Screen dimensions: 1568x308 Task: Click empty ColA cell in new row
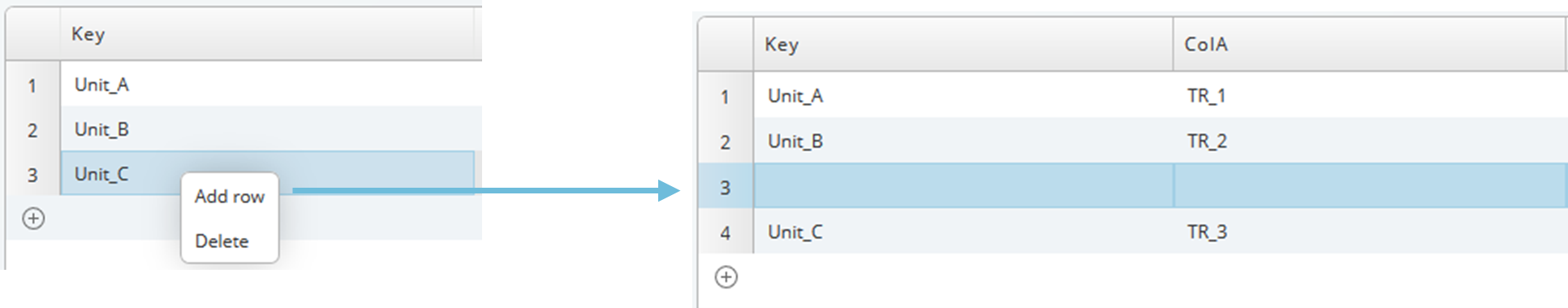click(1370, 186)
